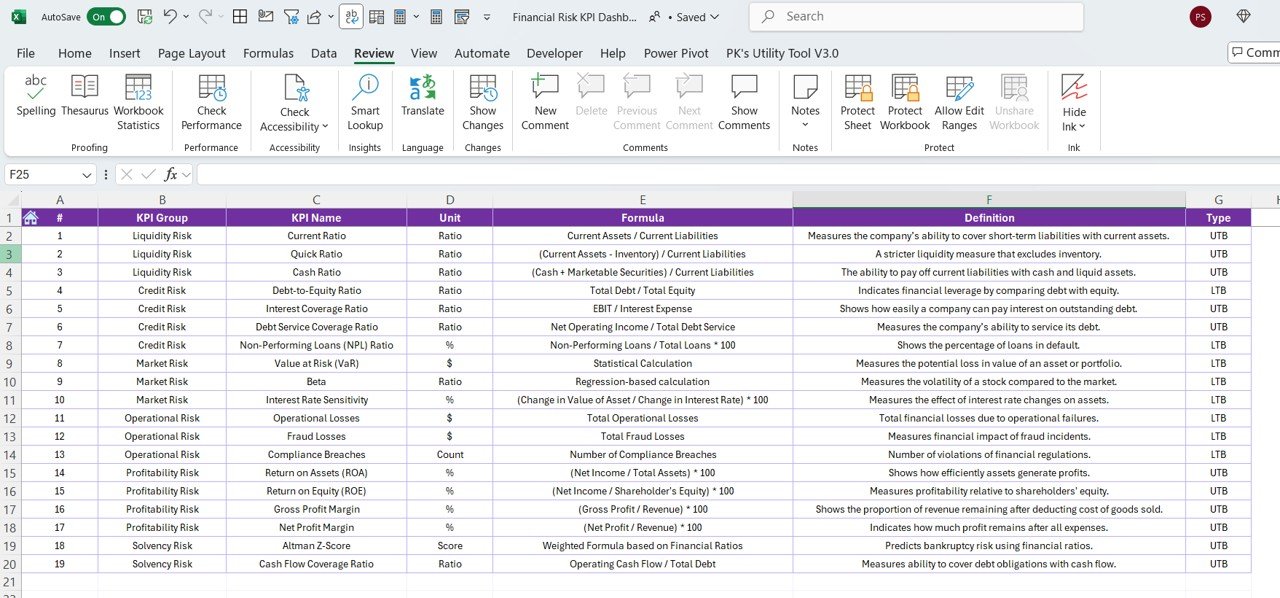Image resolution: width=1280 pixels, height=598 pixels.
Task: Open the Translate tool
Action: pyautogui.click(x=422, y=96)
